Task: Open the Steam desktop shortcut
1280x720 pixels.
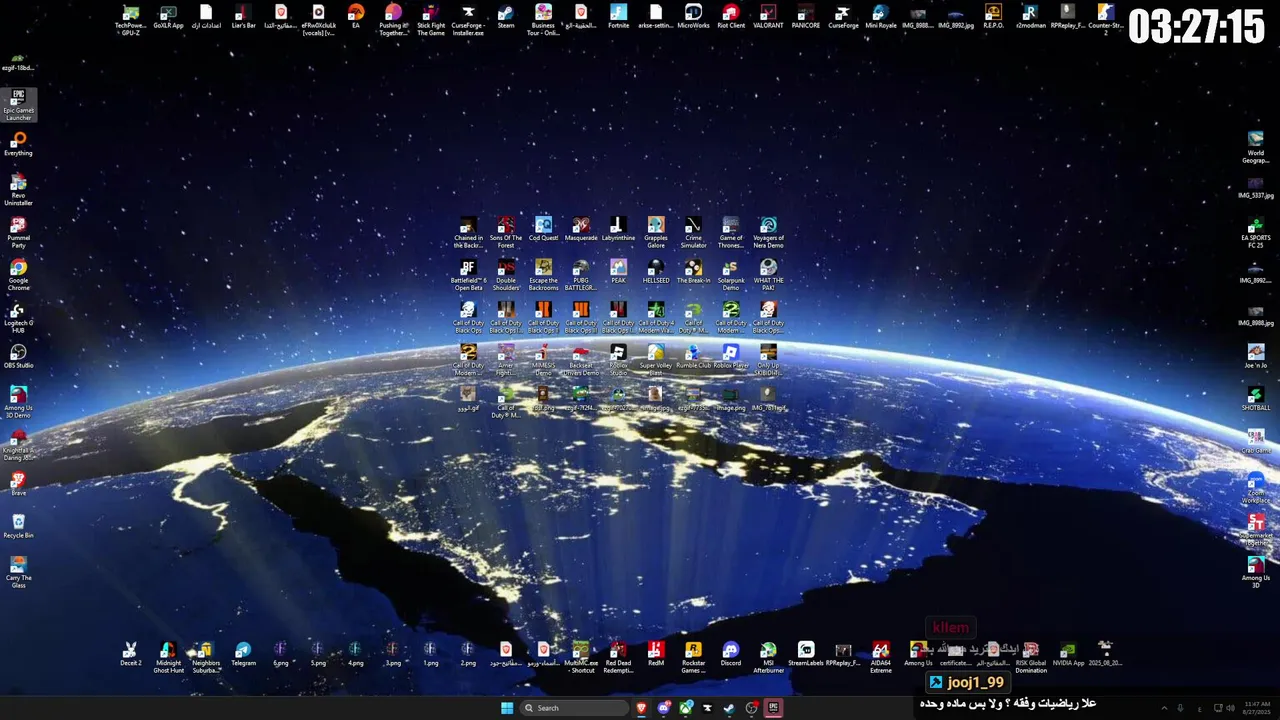Action: [x=506, y=17]
